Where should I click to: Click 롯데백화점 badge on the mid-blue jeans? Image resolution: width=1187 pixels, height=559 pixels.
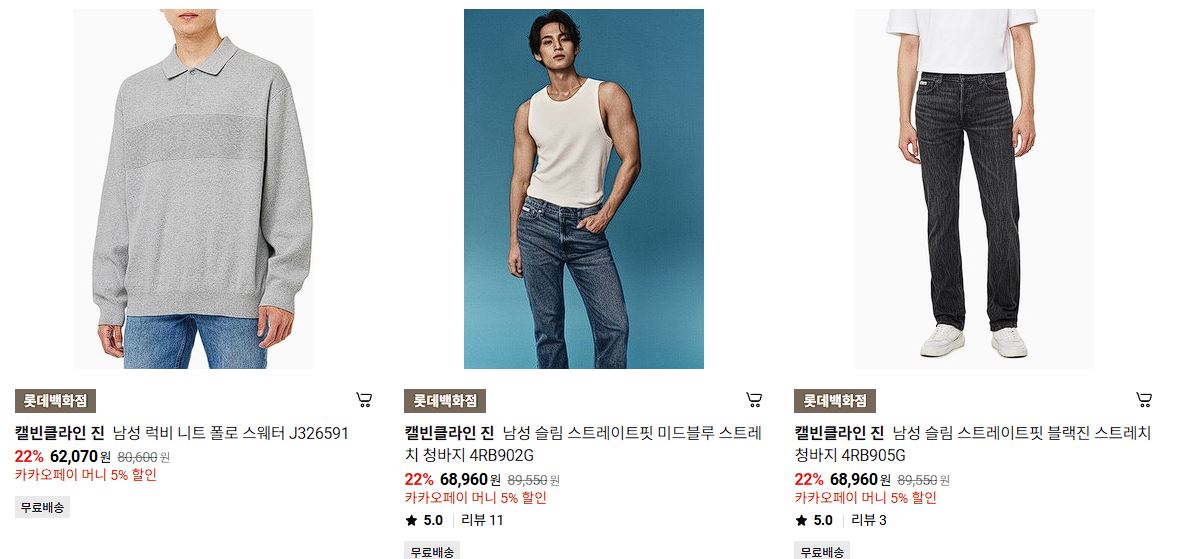click(x=445, y=401)
